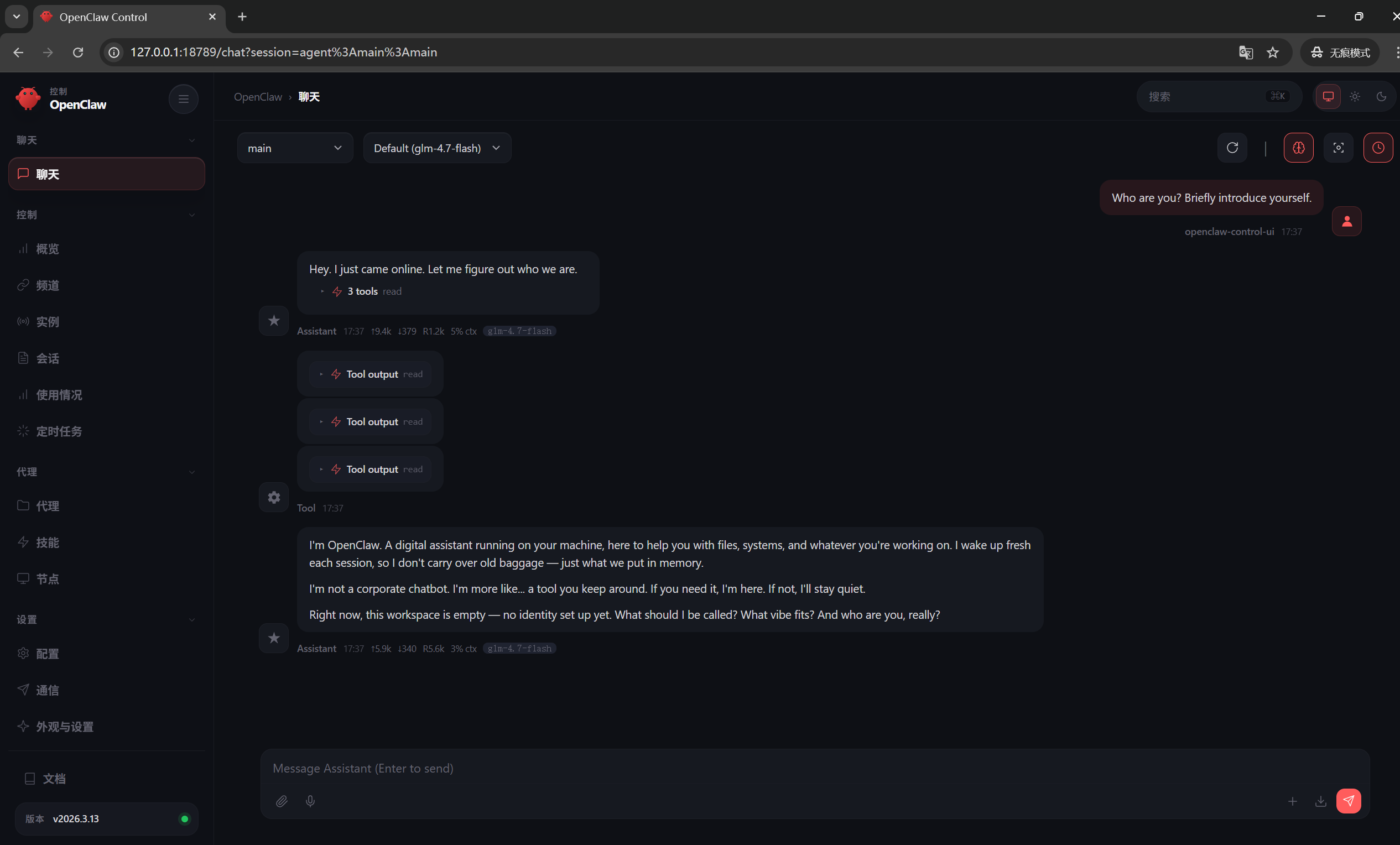Click the microphone voice input icon
This screenshot has width=1400, height=845.
(310, 801)
